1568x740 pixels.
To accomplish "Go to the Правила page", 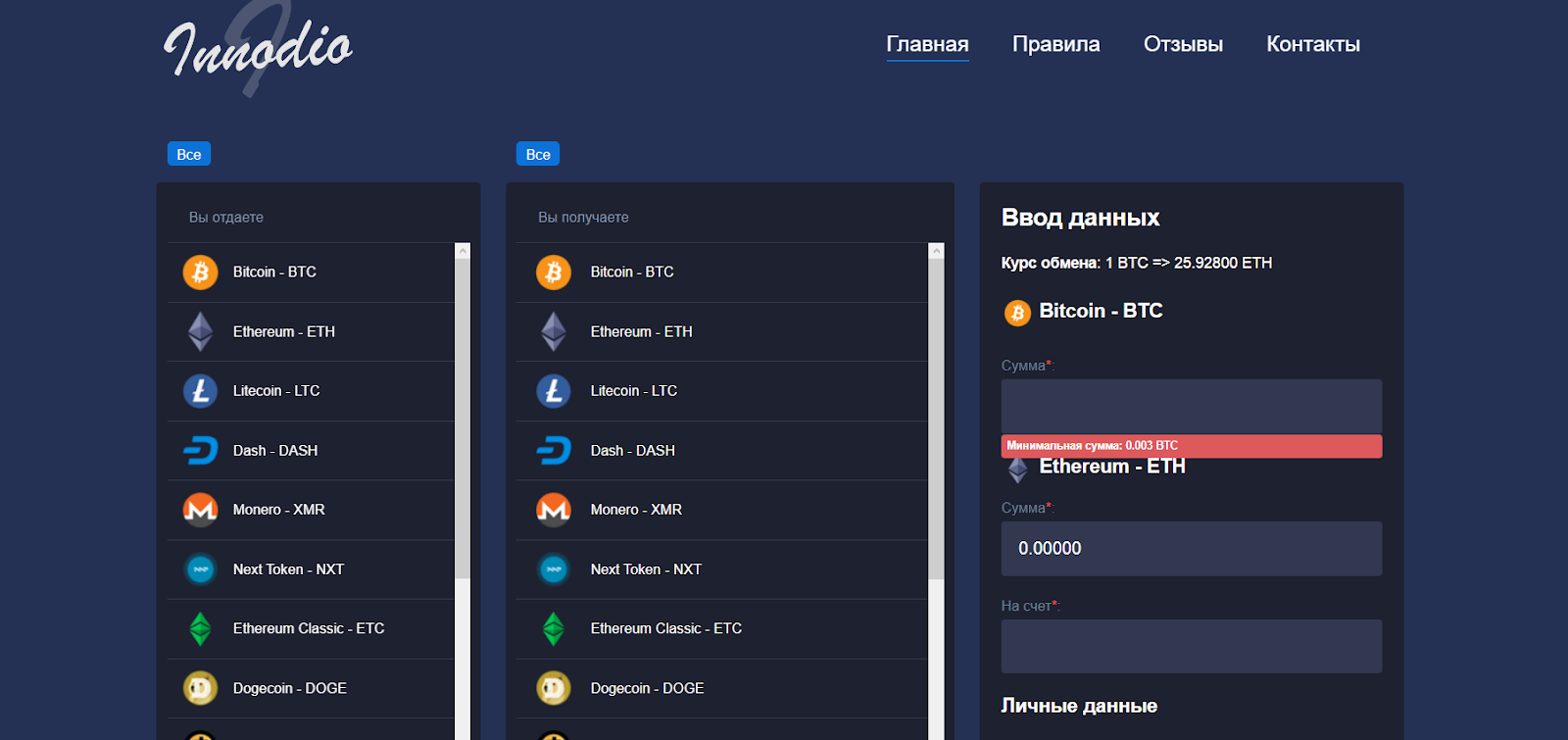I will [x=1055, y=44].
